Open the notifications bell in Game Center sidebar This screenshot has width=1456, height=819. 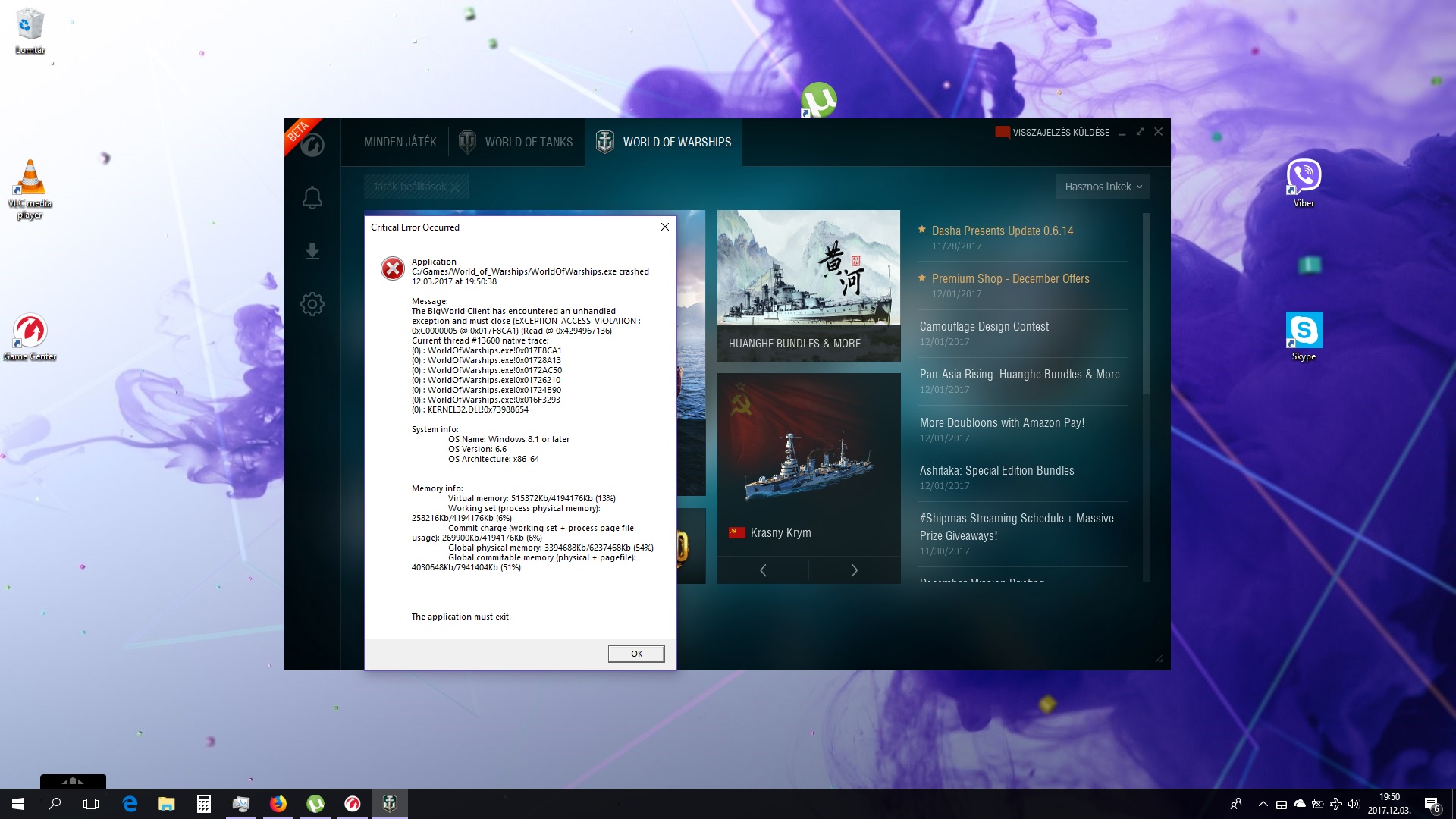[312, 198]
